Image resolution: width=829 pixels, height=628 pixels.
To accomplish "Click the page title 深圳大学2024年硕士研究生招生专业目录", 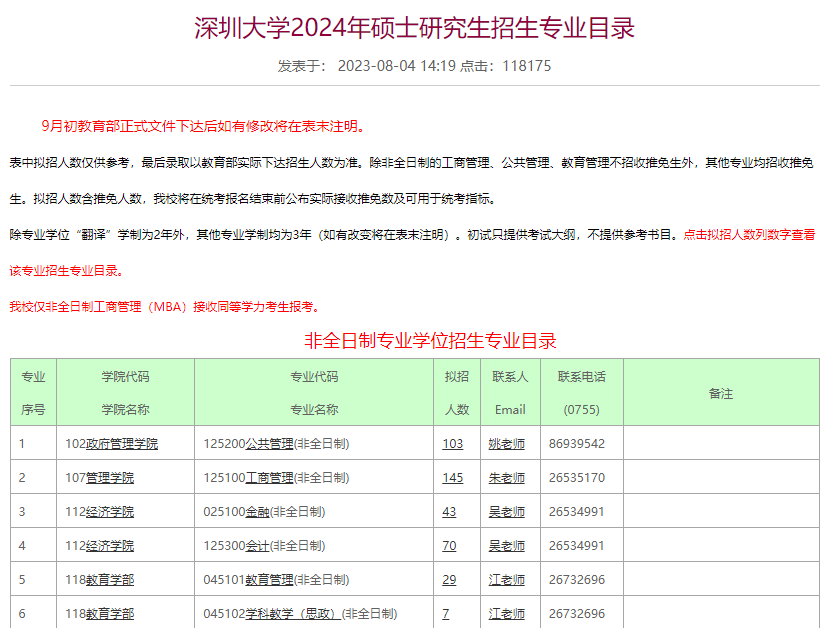I will tap(414, 28).
